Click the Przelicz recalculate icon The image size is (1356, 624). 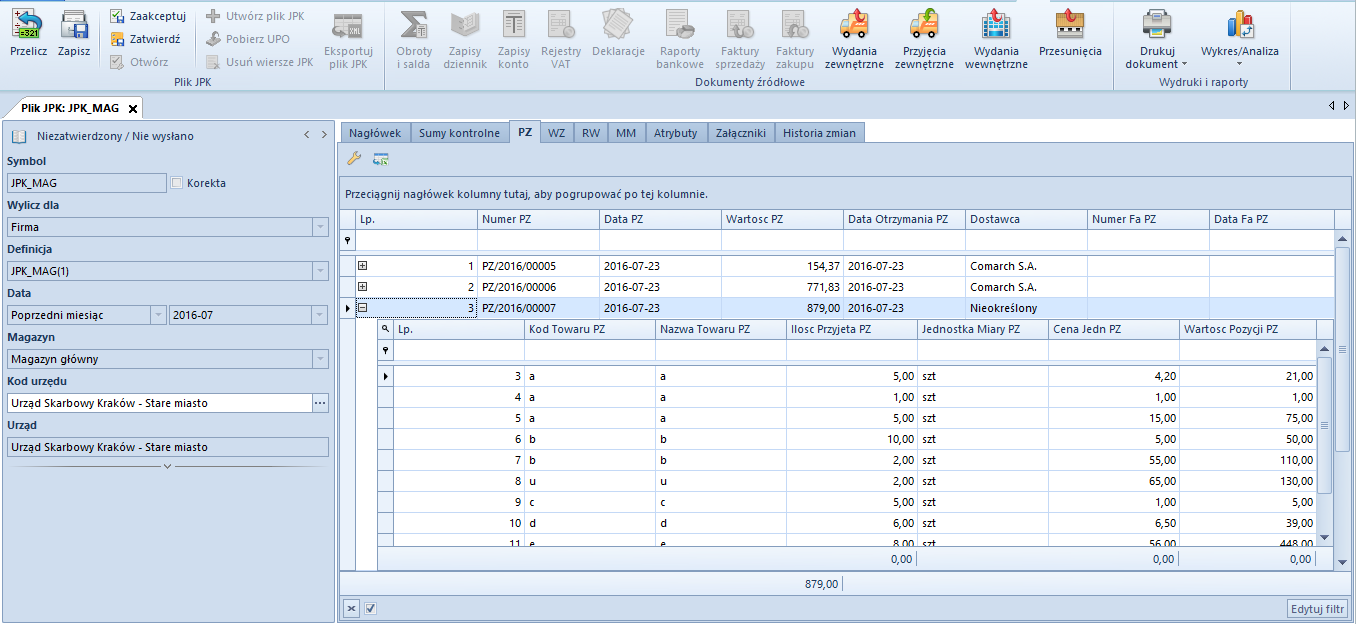tap(28, 33)
